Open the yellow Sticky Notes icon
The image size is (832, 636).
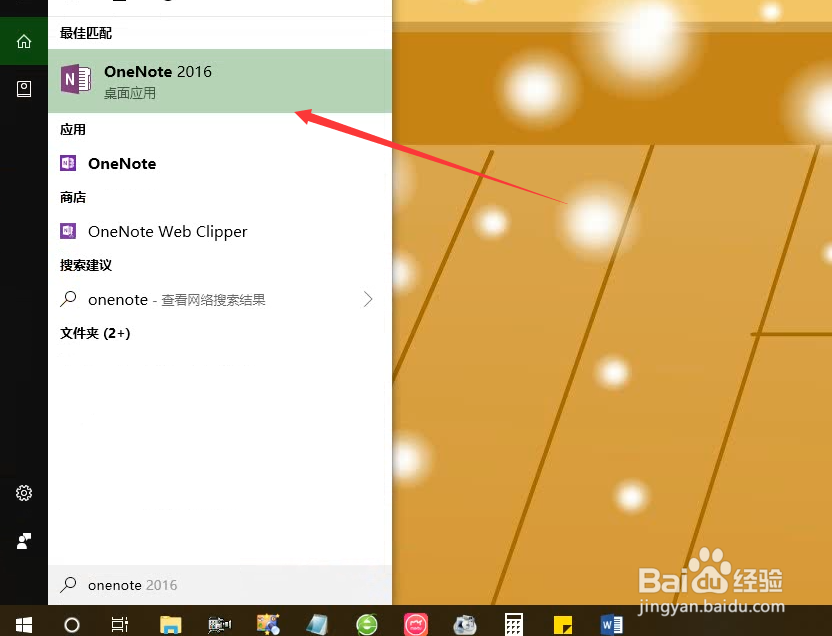pyautogui.click(x=562, y=625)
